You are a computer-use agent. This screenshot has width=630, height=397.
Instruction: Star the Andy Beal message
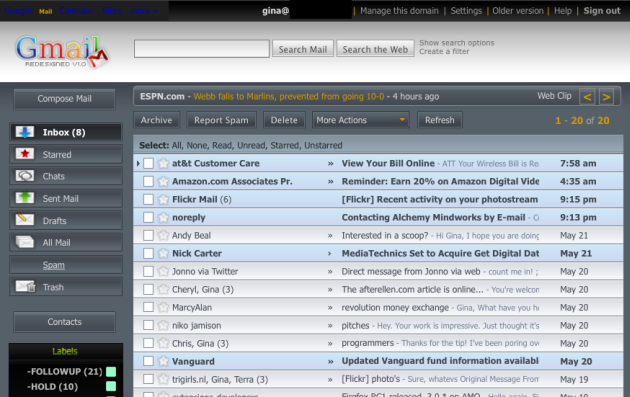pos(163,235)
